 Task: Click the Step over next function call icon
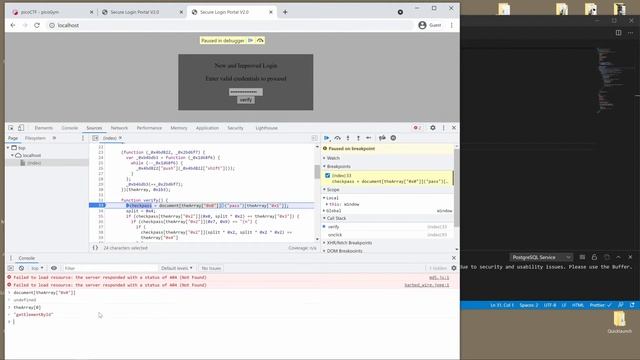[338, 138]
